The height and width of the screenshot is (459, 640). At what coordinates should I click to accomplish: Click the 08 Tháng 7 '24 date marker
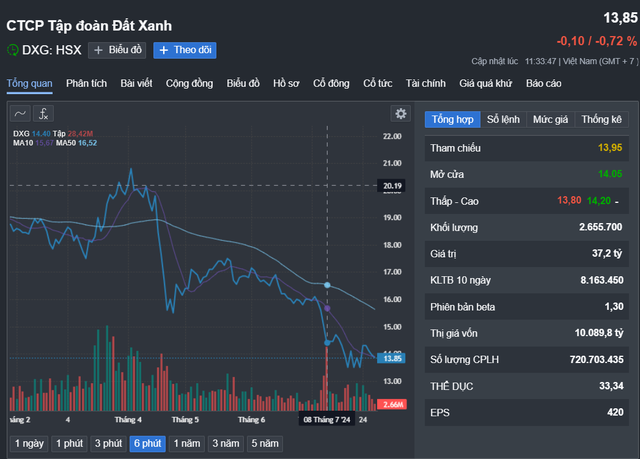[328, 421]
